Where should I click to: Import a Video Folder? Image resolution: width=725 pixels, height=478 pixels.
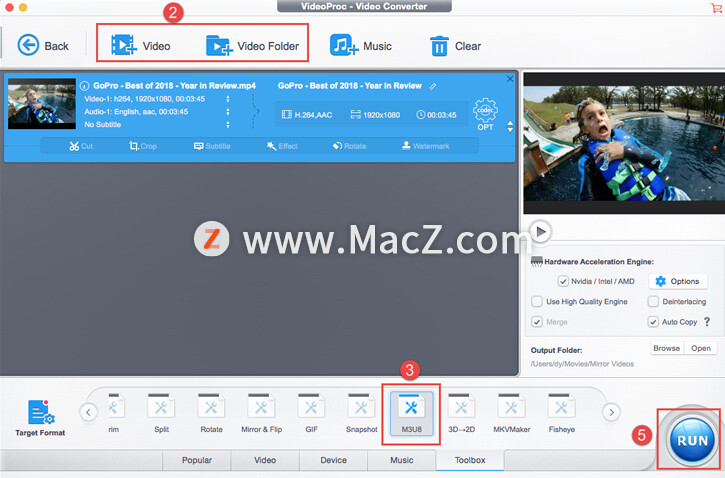252,45
